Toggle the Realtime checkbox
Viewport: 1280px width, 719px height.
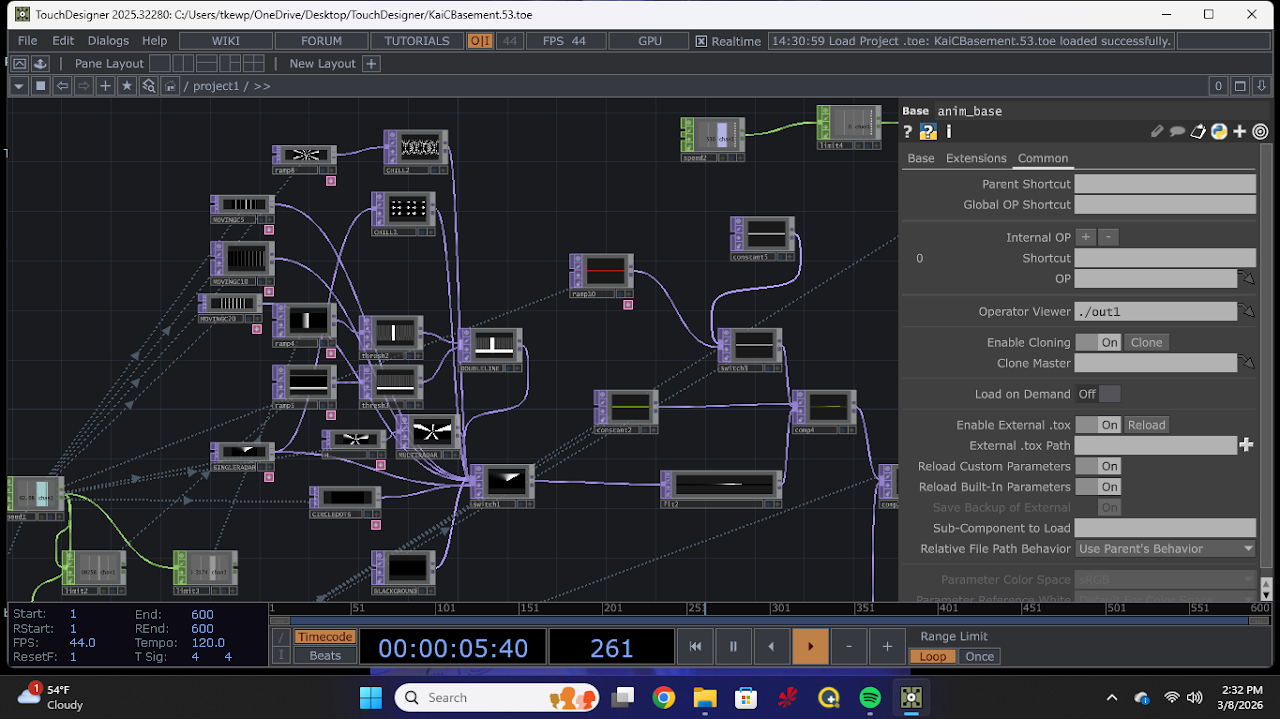point(701,41)
